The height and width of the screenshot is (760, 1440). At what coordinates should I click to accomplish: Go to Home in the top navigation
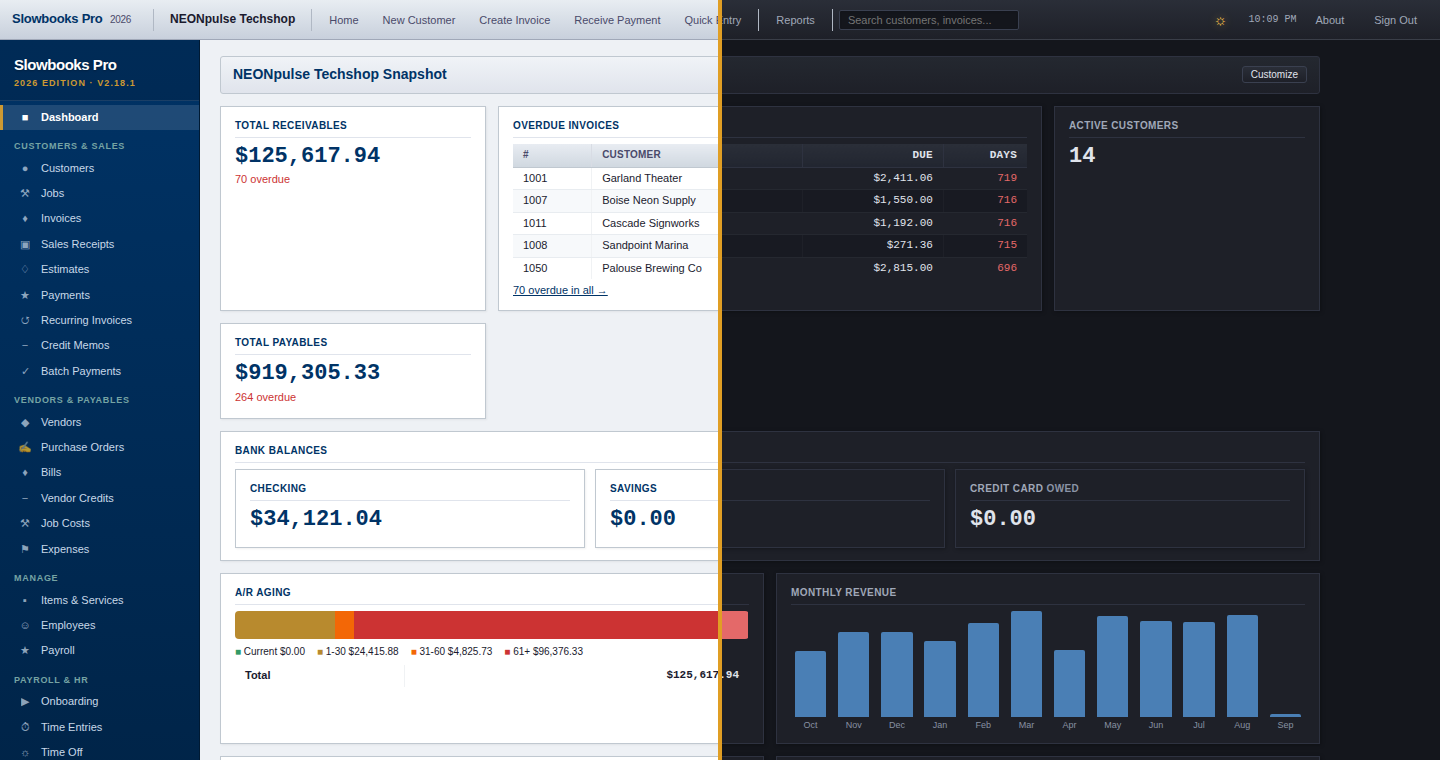click(344, 20)
